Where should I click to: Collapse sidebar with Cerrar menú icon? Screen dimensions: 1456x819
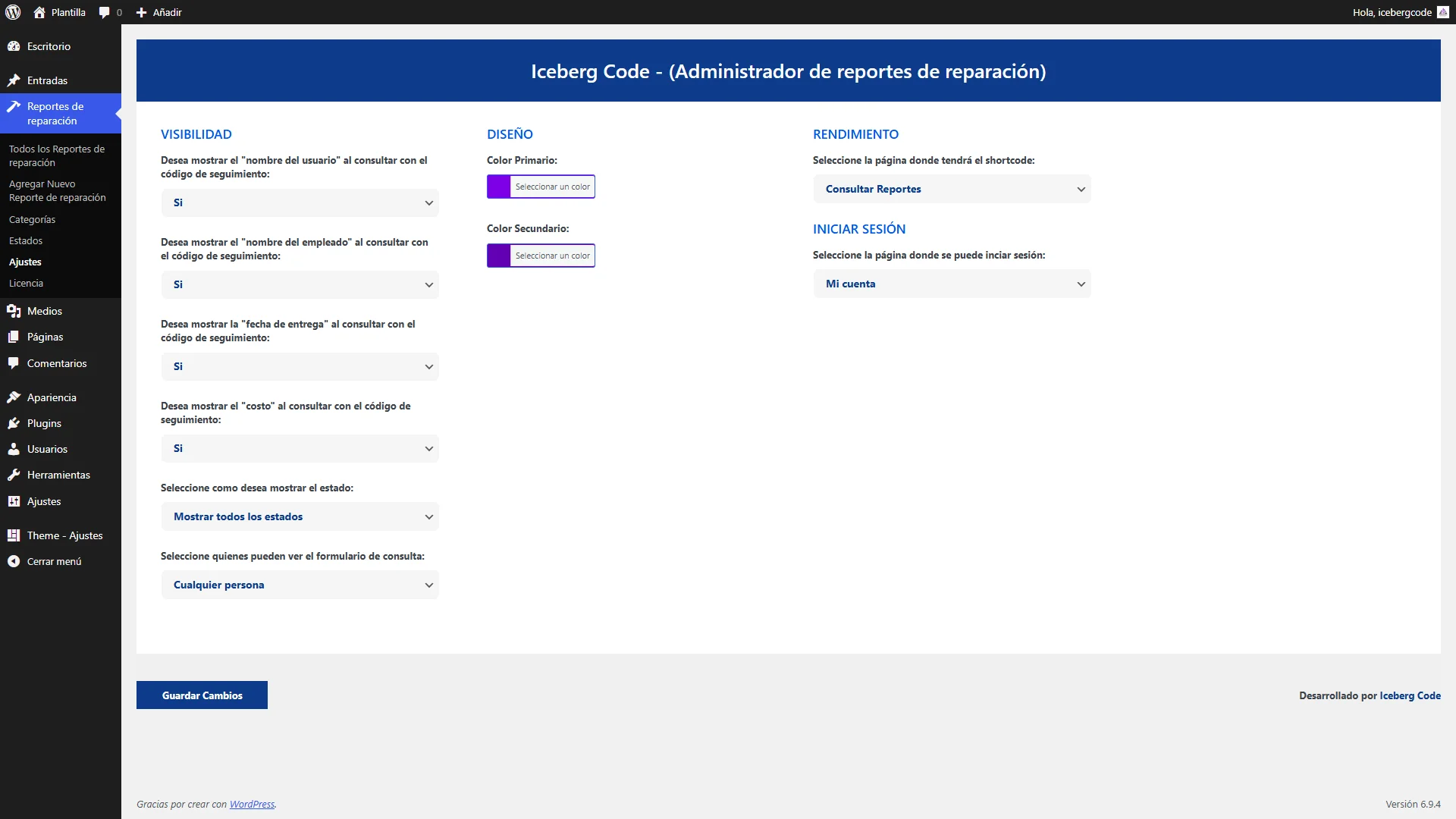pos(14,561)
